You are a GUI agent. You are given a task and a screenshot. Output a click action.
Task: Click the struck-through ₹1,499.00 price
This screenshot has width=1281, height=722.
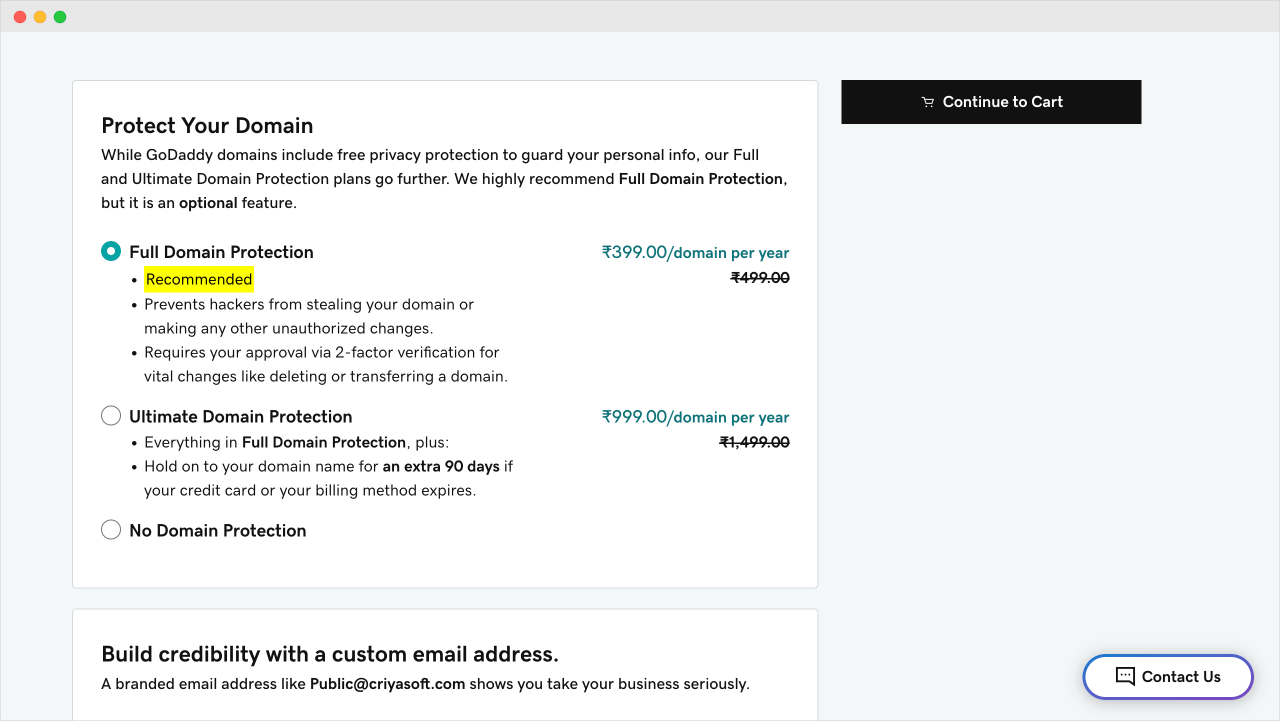tap(754, 442)
